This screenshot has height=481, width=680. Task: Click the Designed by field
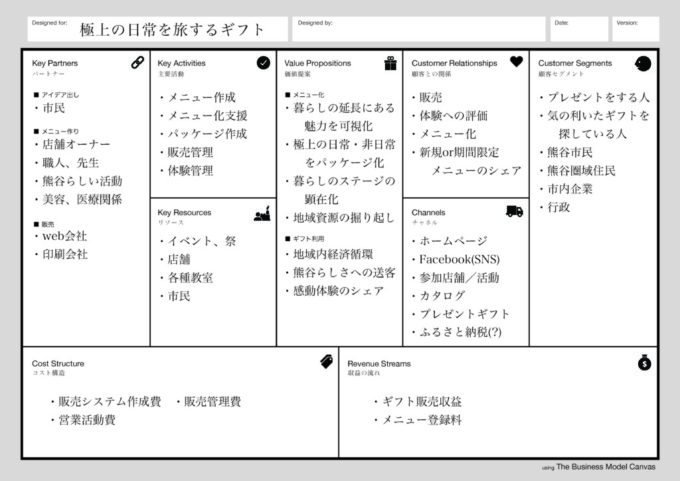420,29
